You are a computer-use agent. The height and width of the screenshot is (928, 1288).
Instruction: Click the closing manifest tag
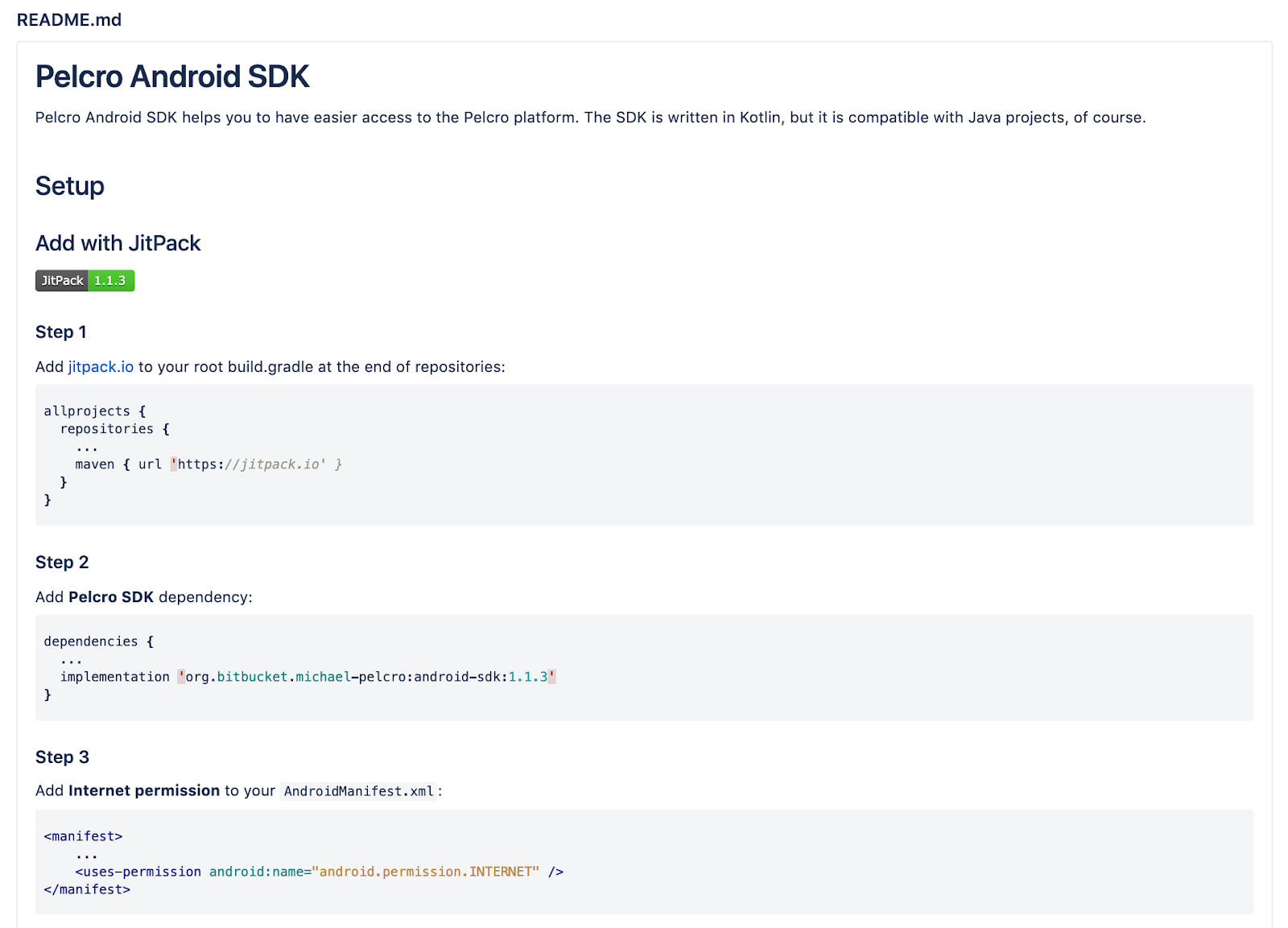87,889
